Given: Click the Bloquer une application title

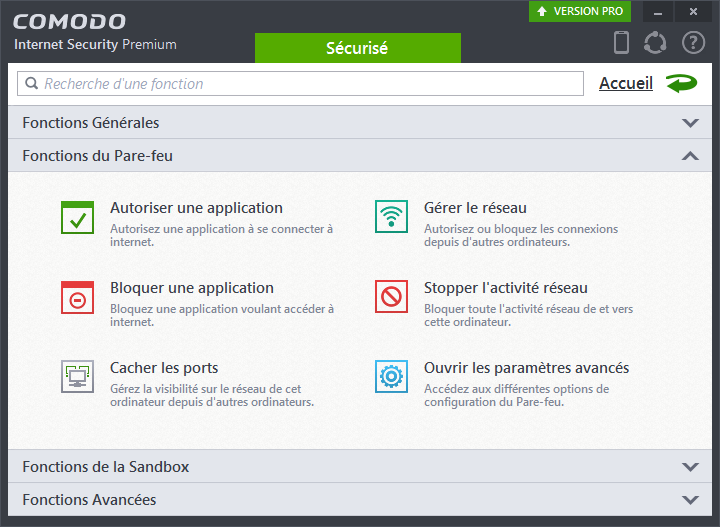Looking at the screenshot, I should (x=191, y=288).
